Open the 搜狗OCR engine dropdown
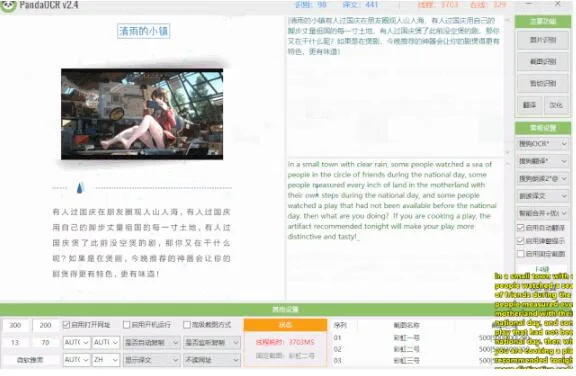This screenshot has height=376, width=576. coord(543,144)
